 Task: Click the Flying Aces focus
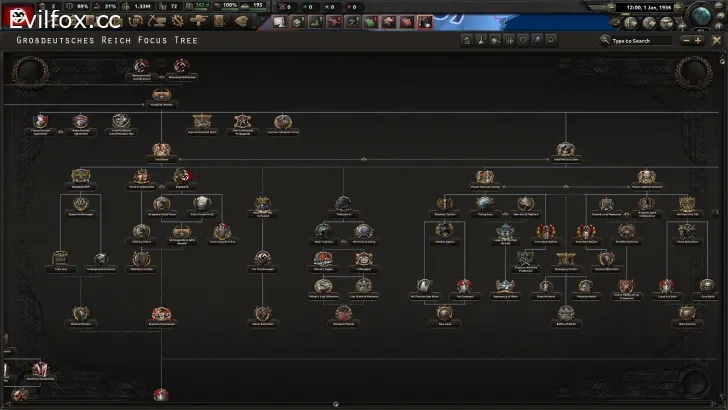tap(484, 203)
